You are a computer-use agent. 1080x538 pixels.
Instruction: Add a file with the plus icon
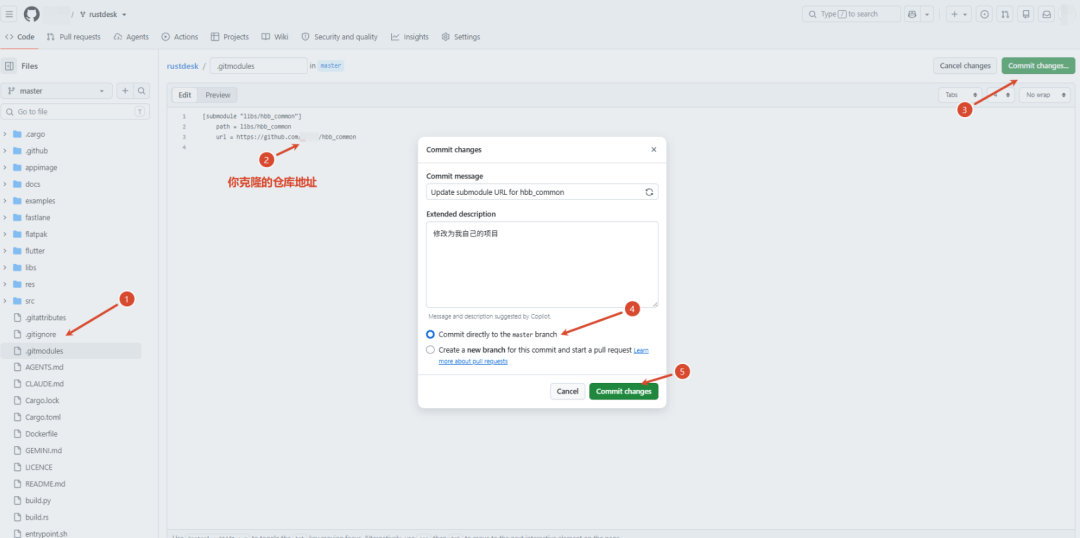pyautogui.click(x=125, y=91)
